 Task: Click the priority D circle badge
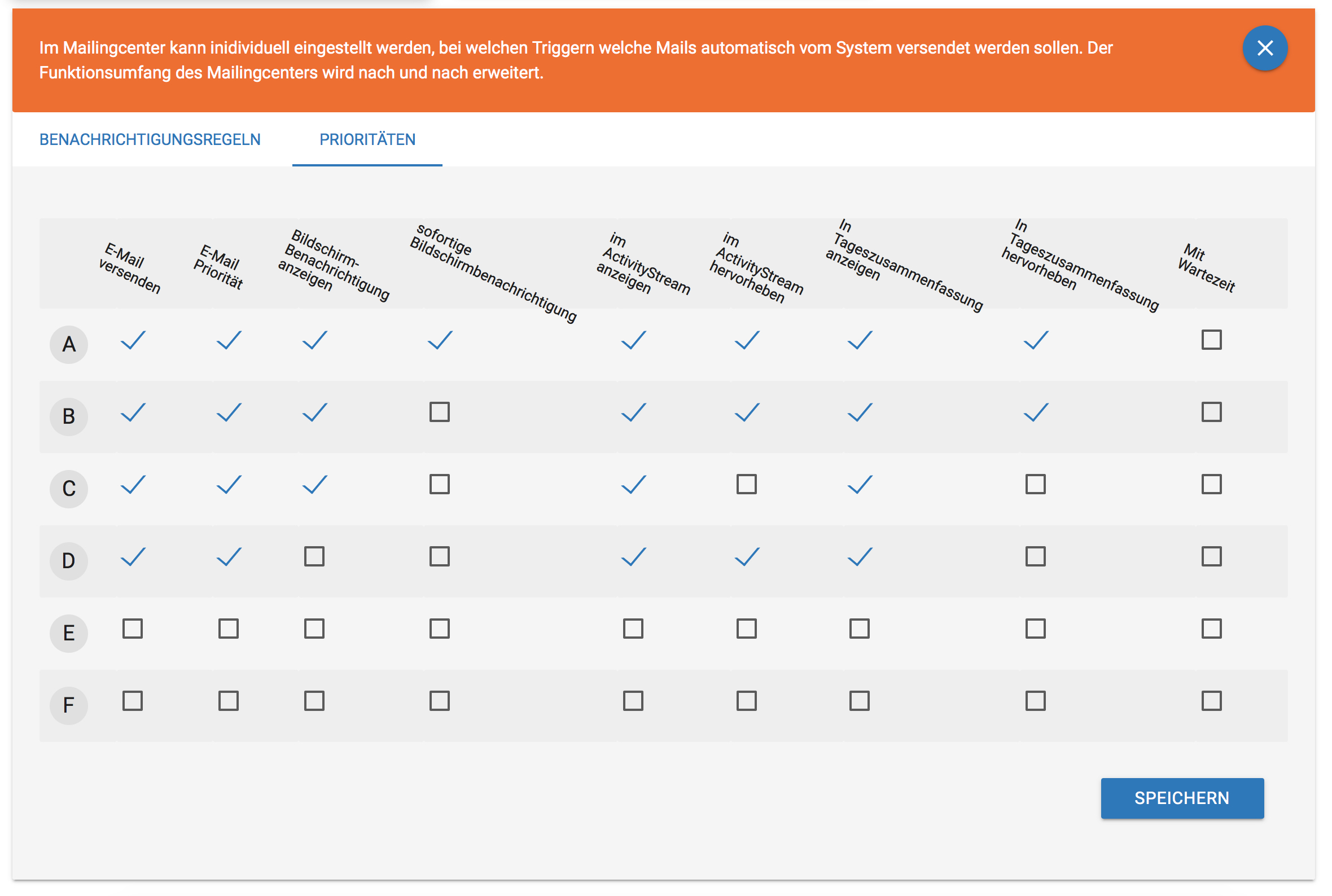tap(68, 561)
